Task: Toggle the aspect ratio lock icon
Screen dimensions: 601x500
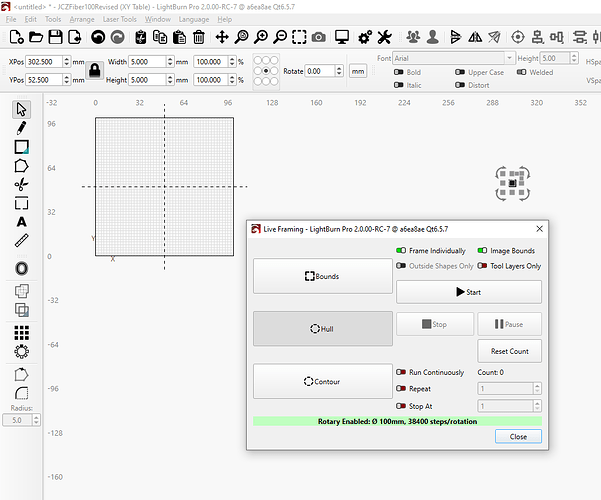Action: coord(95,71)
